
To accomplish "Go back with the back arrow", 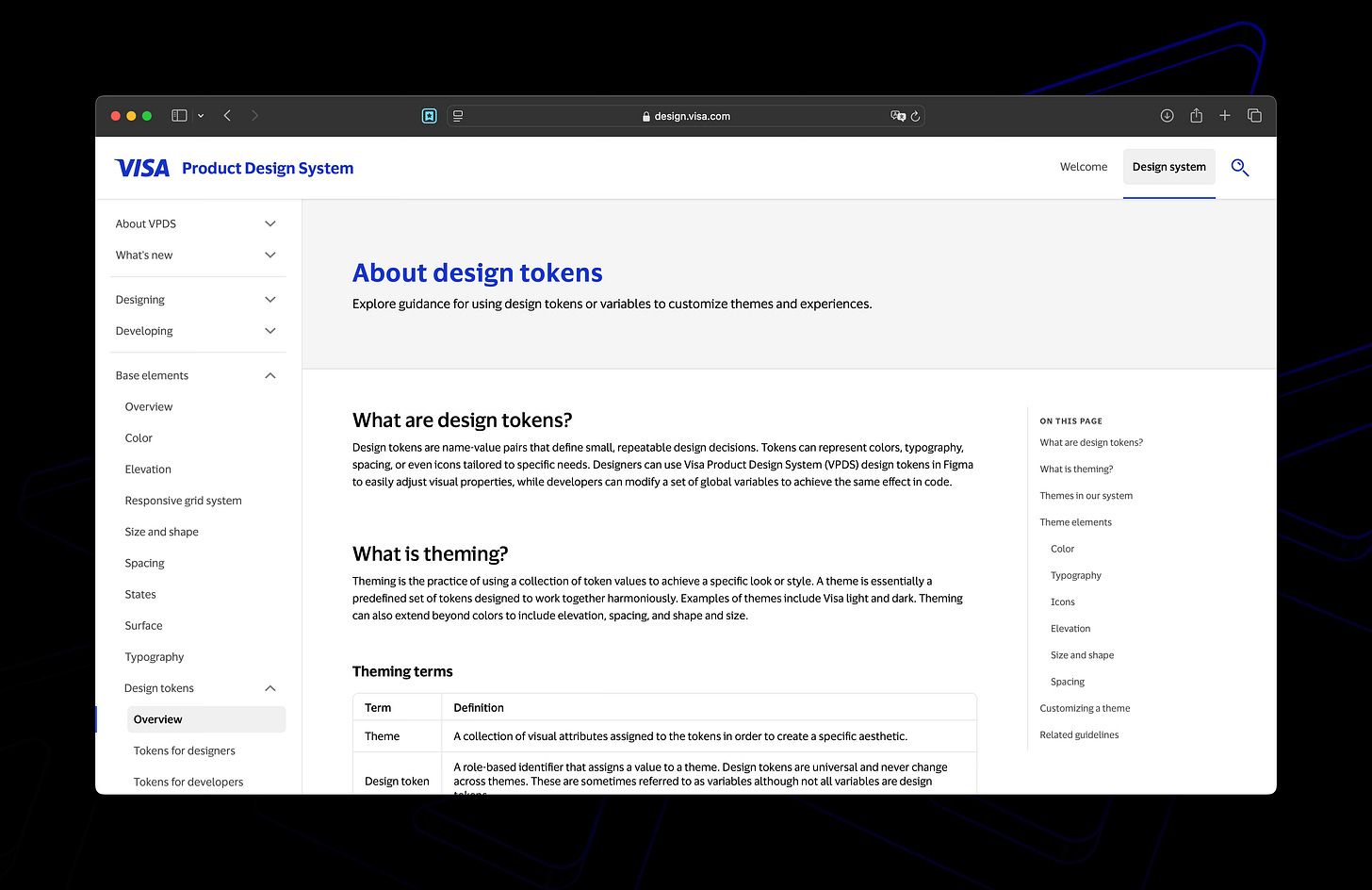I will pos(227,116).
